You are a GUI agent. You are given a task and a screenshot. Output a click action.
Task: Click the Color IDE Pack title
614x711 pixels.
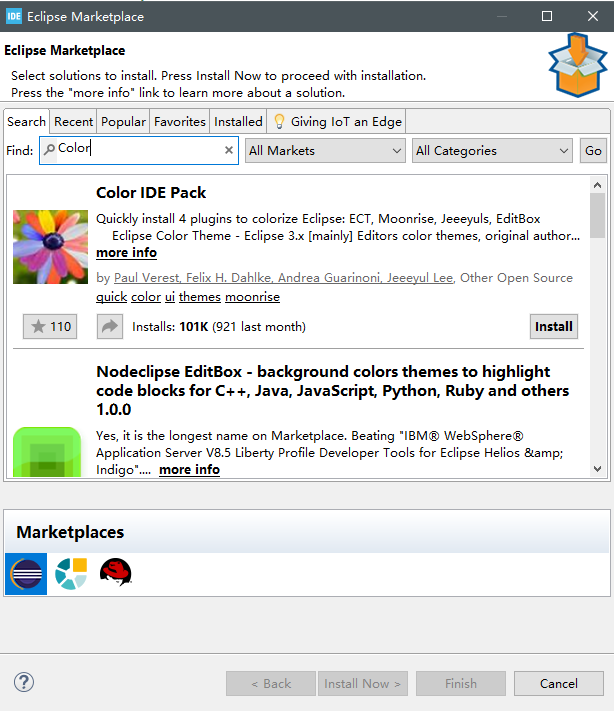[151, 193]
